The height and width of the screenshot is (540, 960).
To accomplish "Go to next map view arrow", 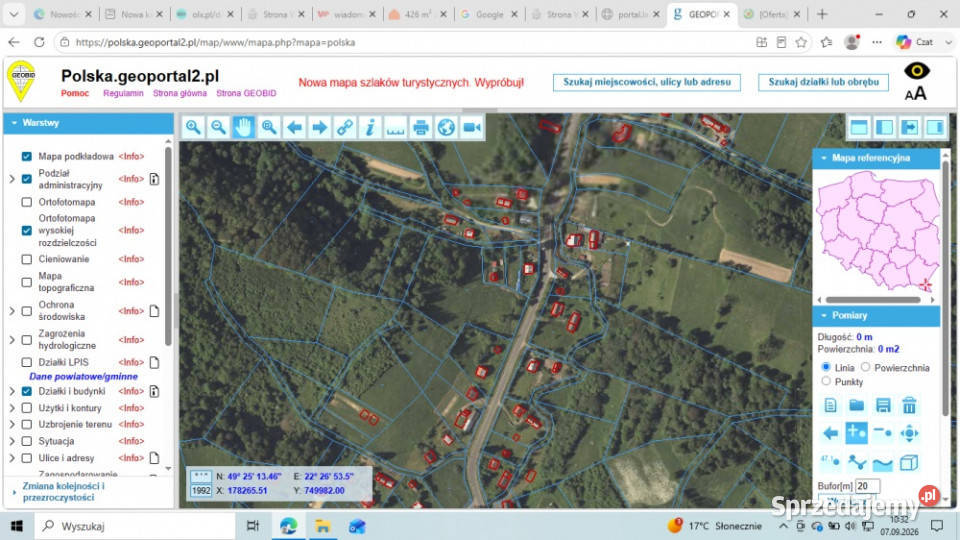I will 320,127.
